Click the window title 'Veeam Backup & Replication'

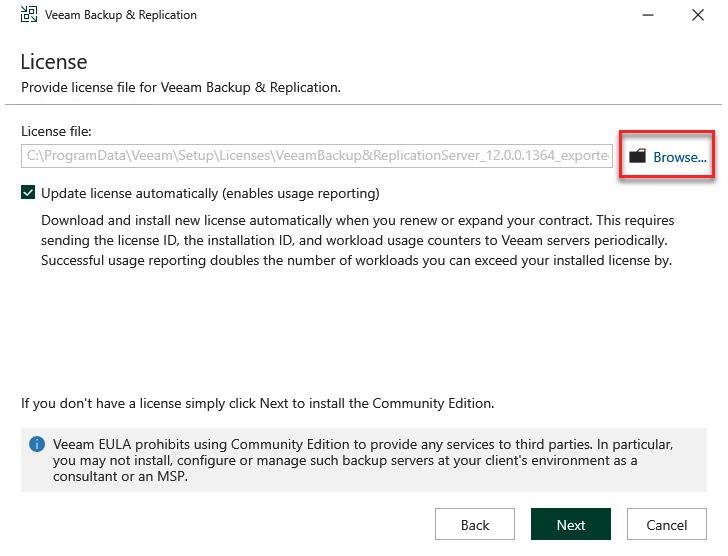121,15
